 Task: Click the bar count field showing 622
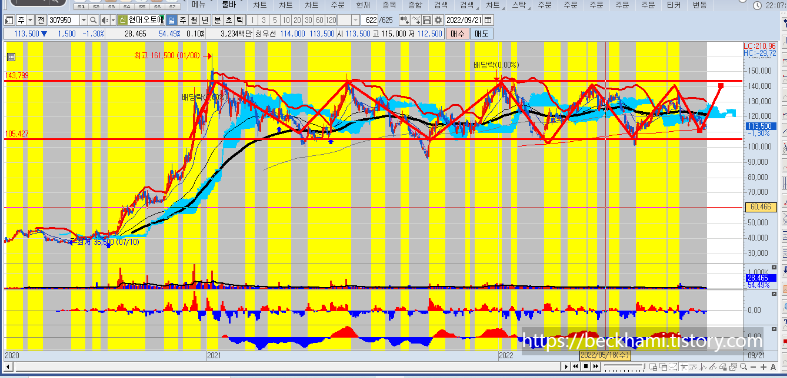pos(369,21)
